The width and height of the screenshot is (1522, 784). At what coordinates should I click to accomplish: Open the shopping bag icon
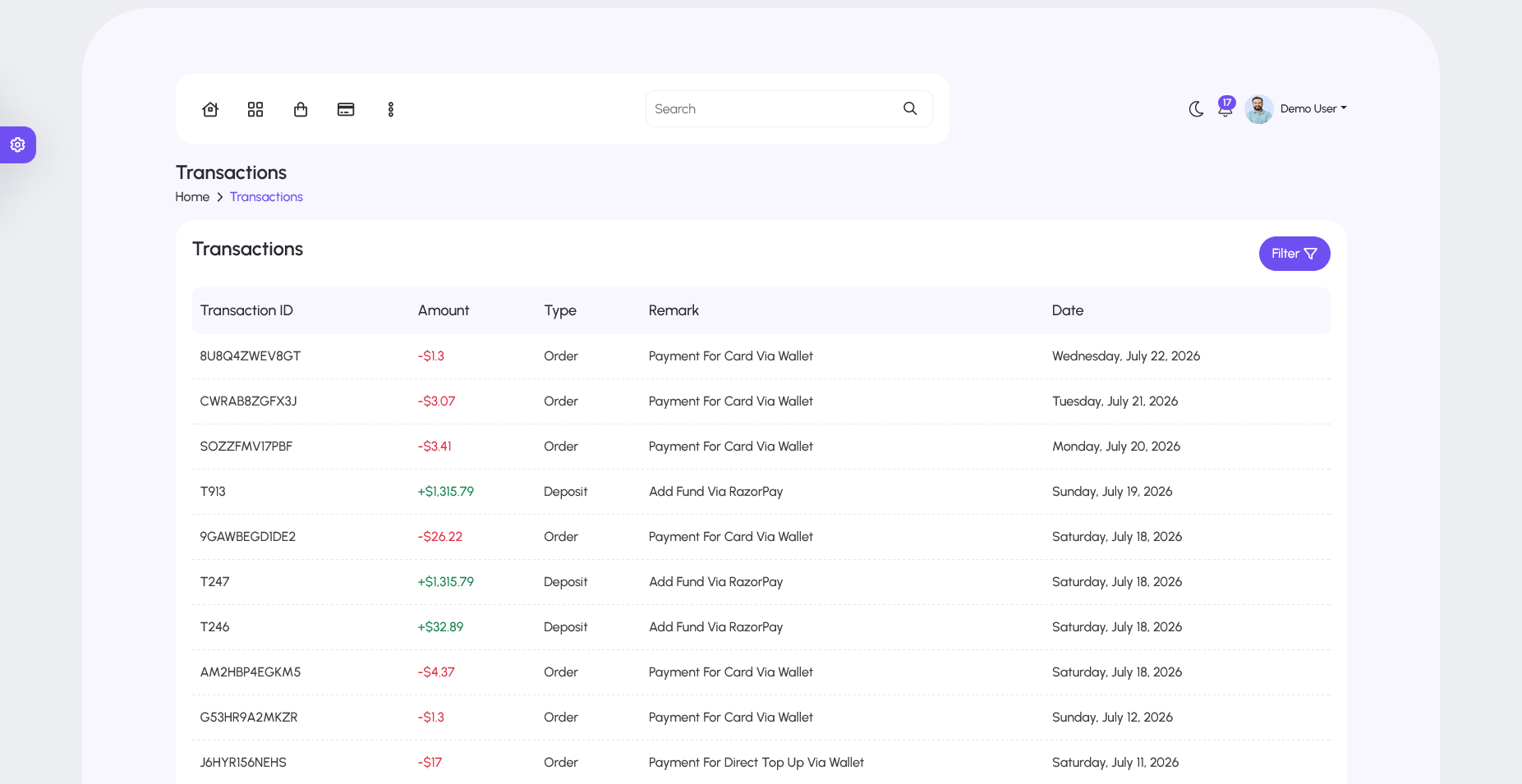click(301, 109)
